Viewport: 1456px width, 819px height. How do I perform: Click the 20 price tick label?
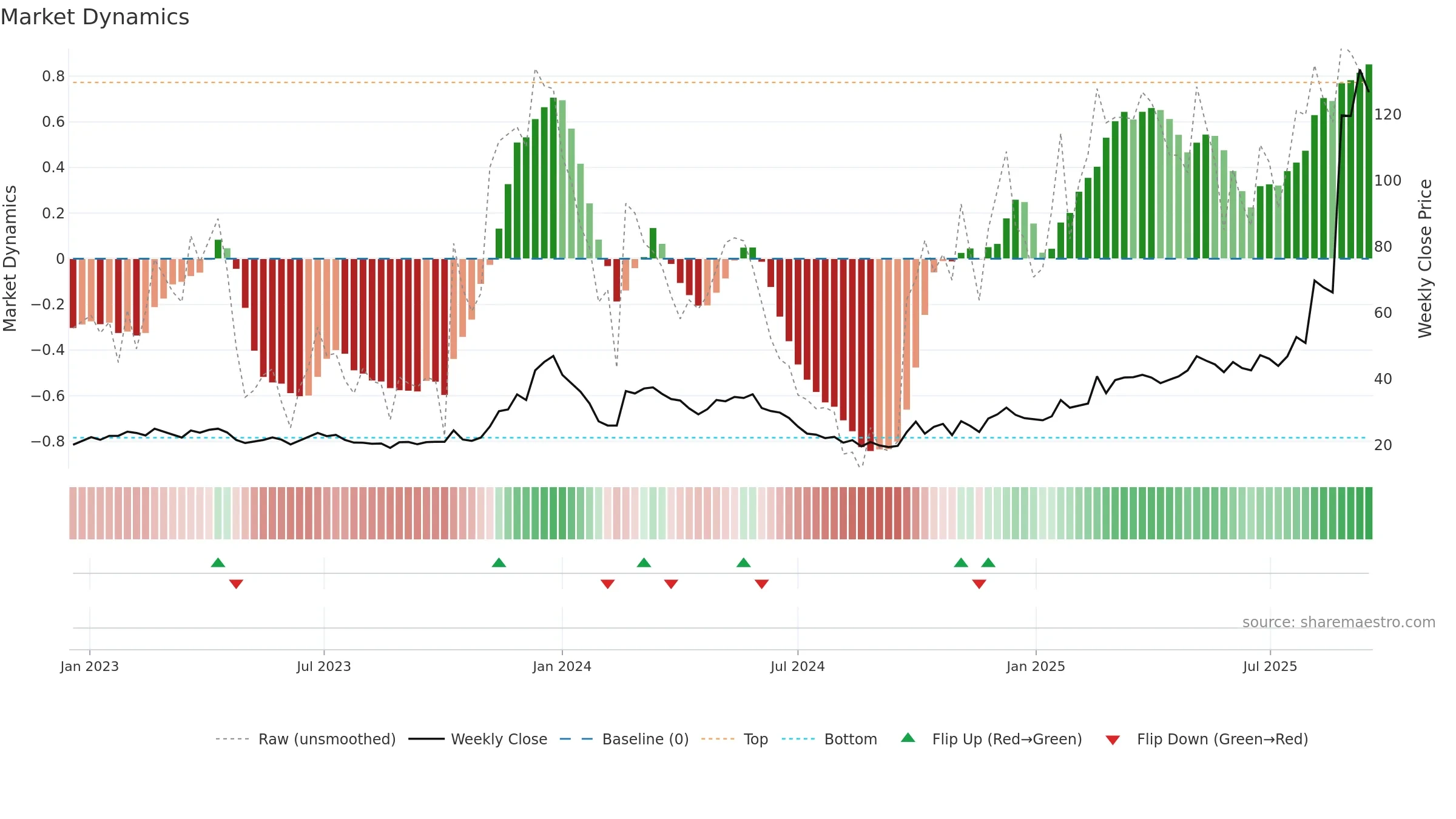point(1383,445)
